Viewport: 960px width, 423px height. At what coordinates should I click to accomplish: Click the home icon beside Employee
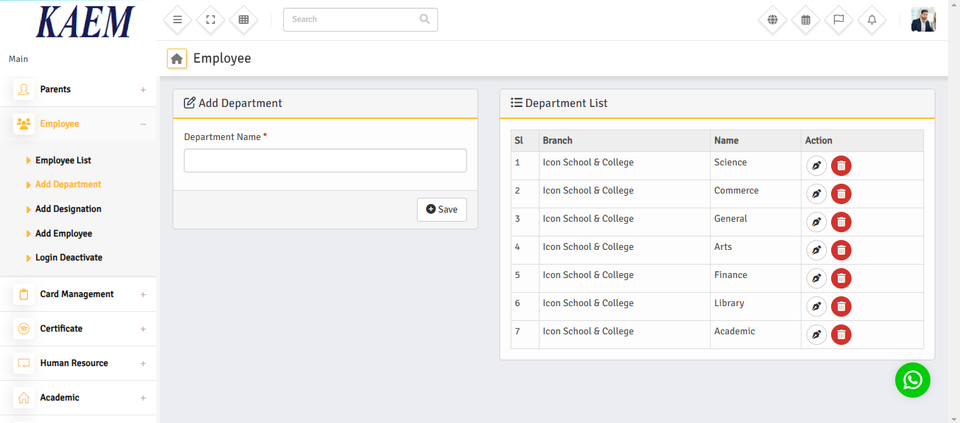(177, 59)
